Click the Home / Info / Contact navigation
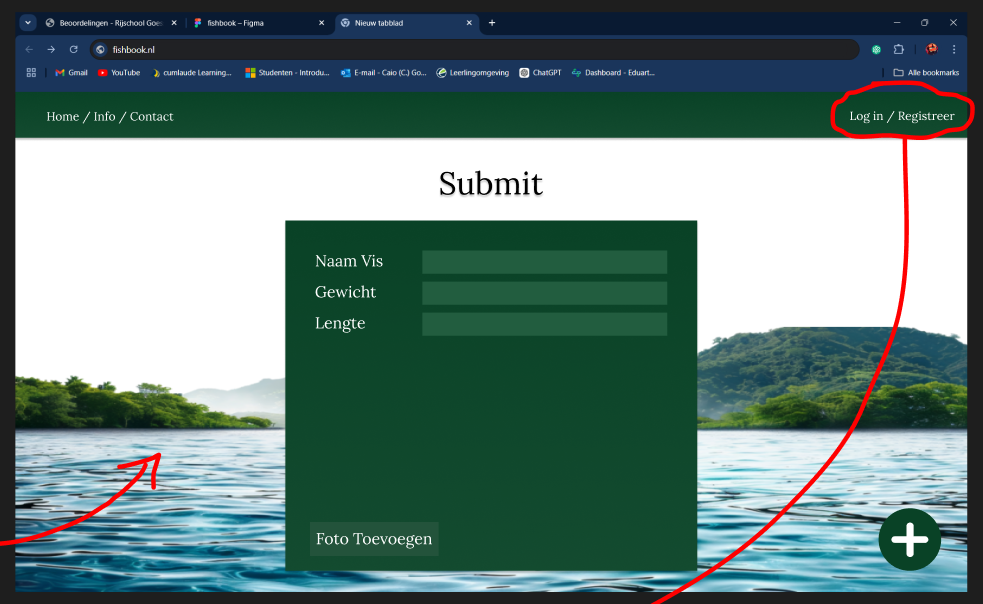 pos(110,117)
